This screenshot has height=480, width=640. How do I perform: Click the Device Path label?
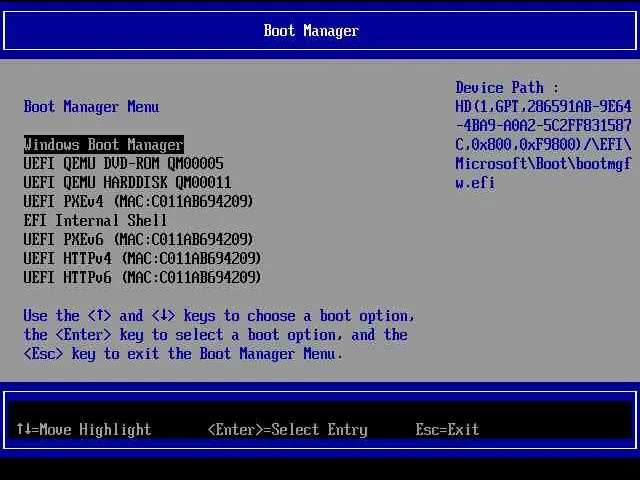tap(507, 88)
